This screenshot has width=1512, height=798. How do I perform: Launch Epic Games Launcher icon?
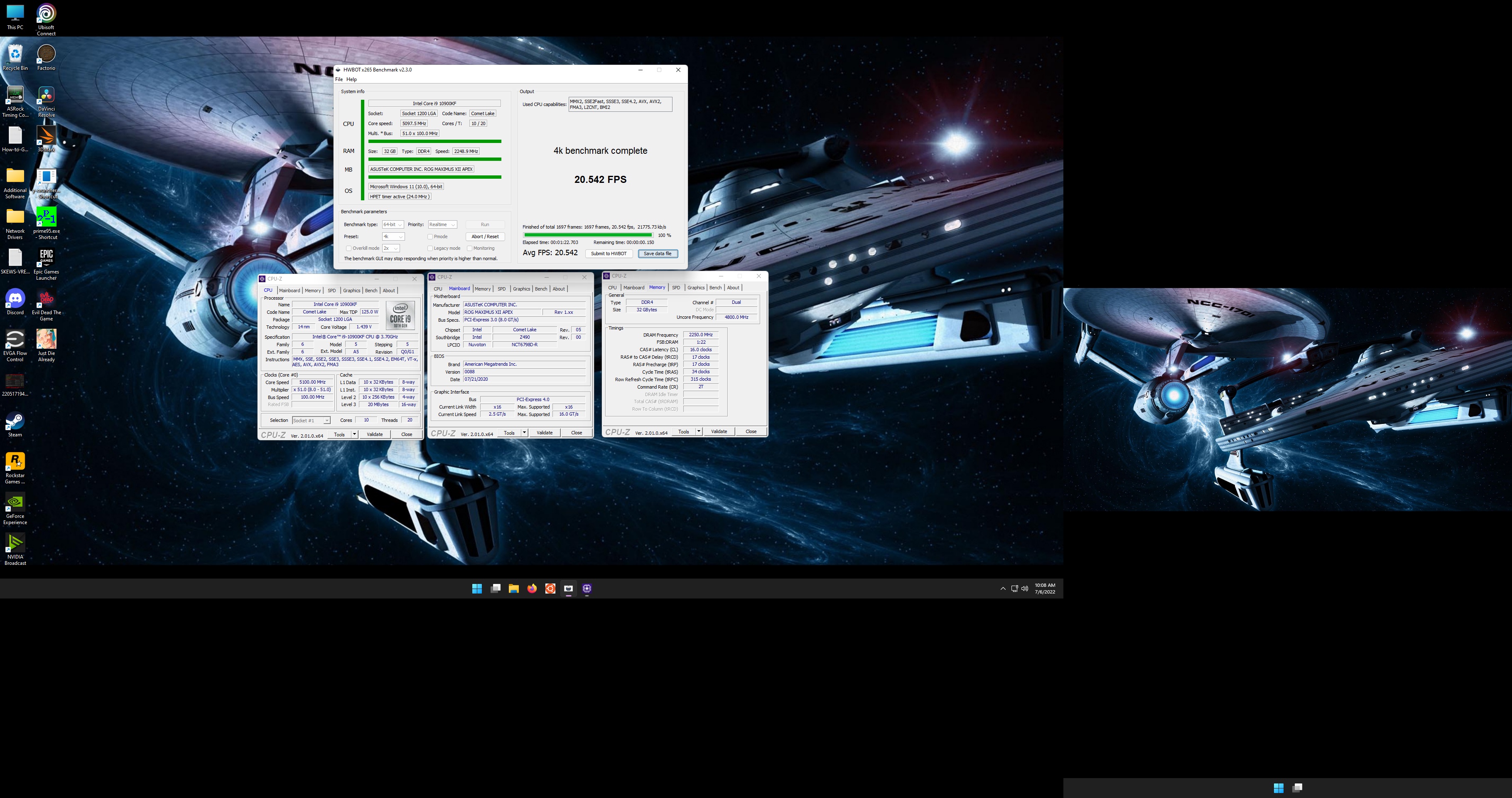click(x=47, y=264)
